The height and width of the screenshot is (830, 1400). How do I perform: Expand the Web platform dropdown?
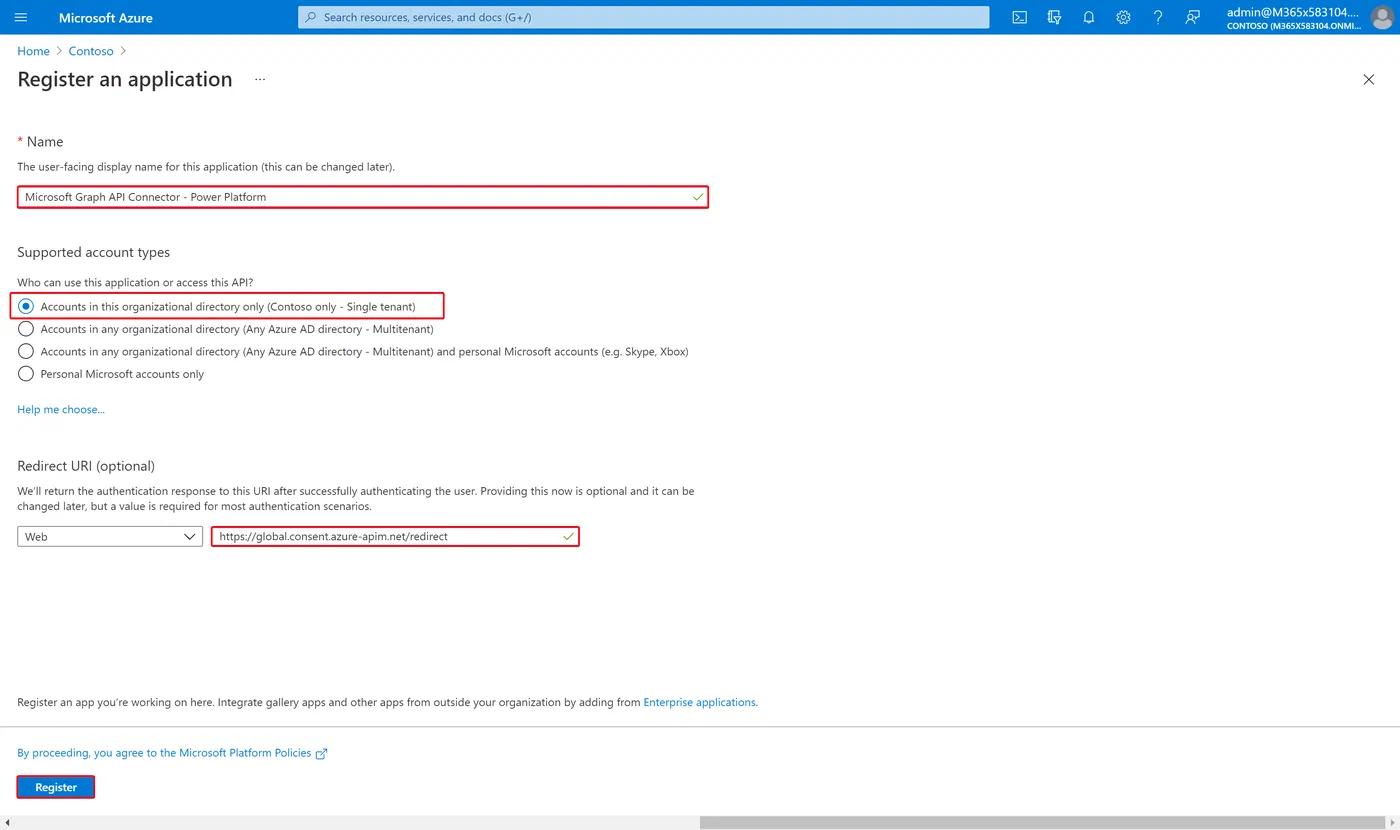pos(110,537)
